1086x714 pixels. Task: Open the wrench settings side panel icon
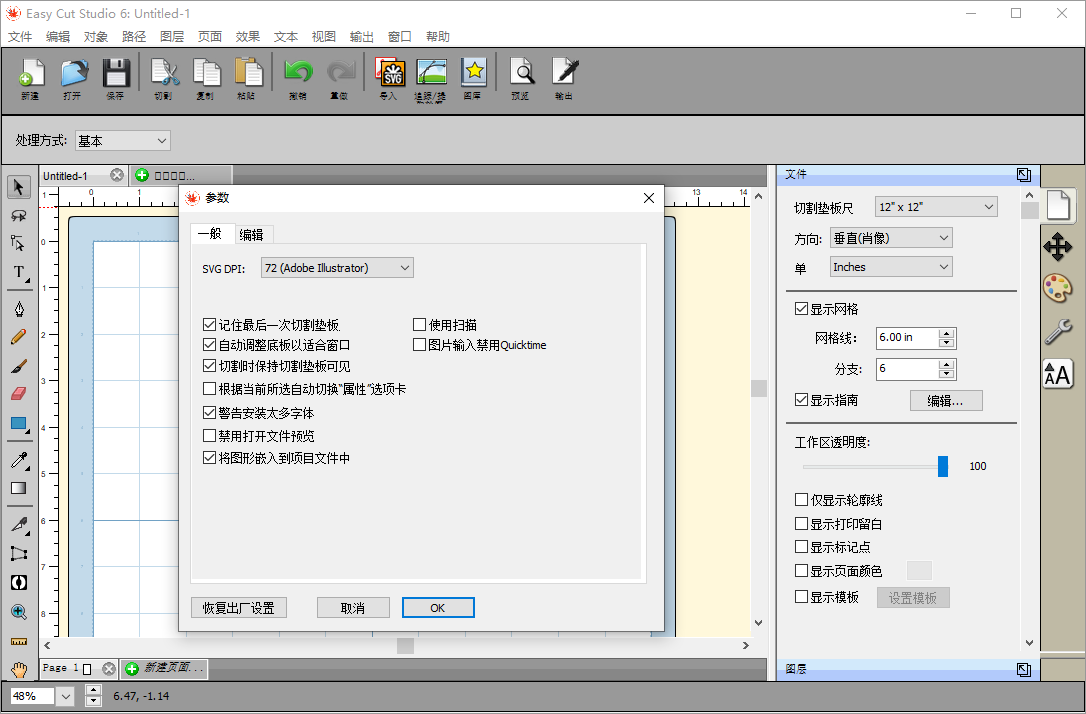click(x=1058, y=332)
